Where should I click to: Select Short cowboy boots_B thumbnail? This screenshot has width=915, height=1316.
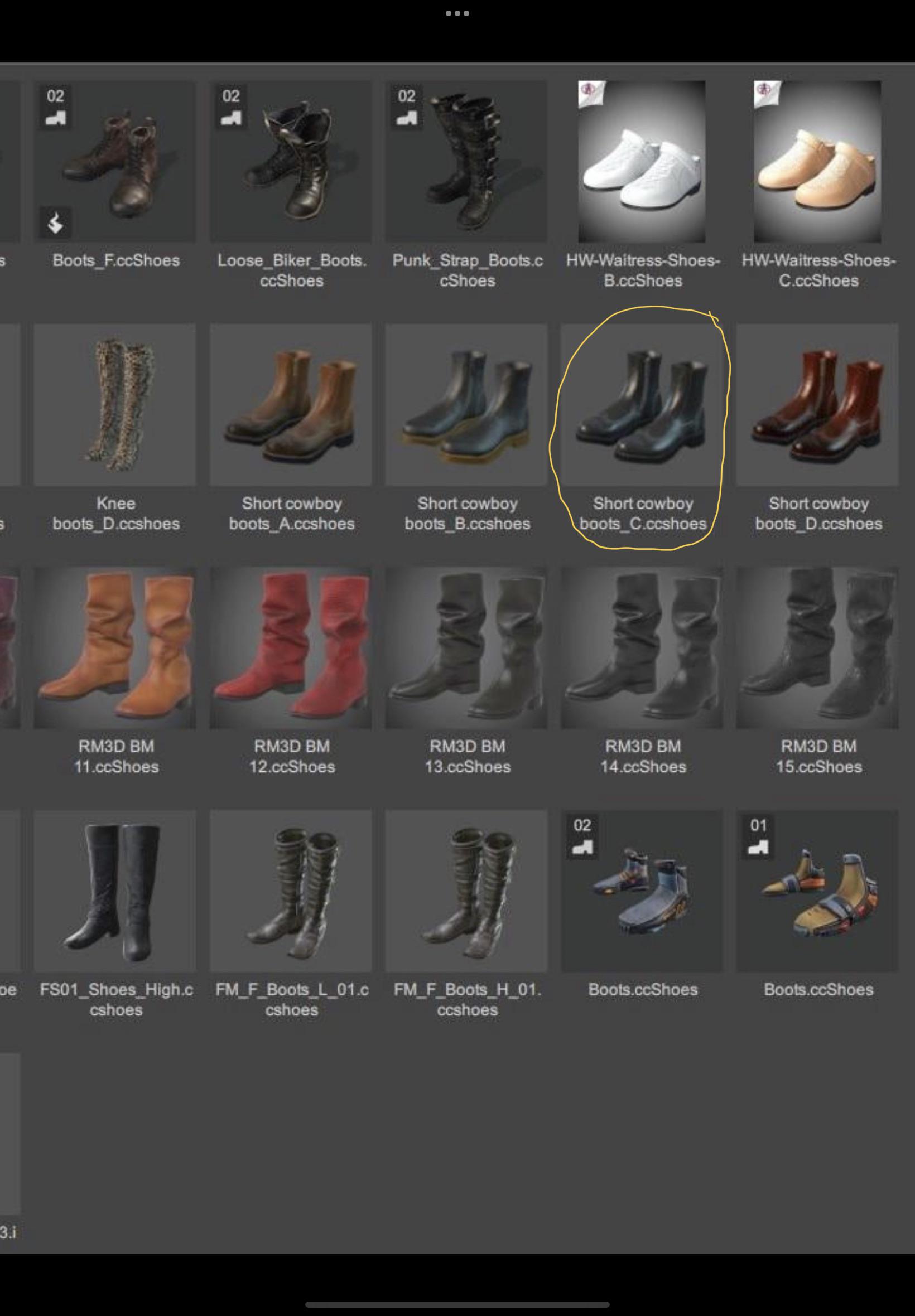click(466, 404)
